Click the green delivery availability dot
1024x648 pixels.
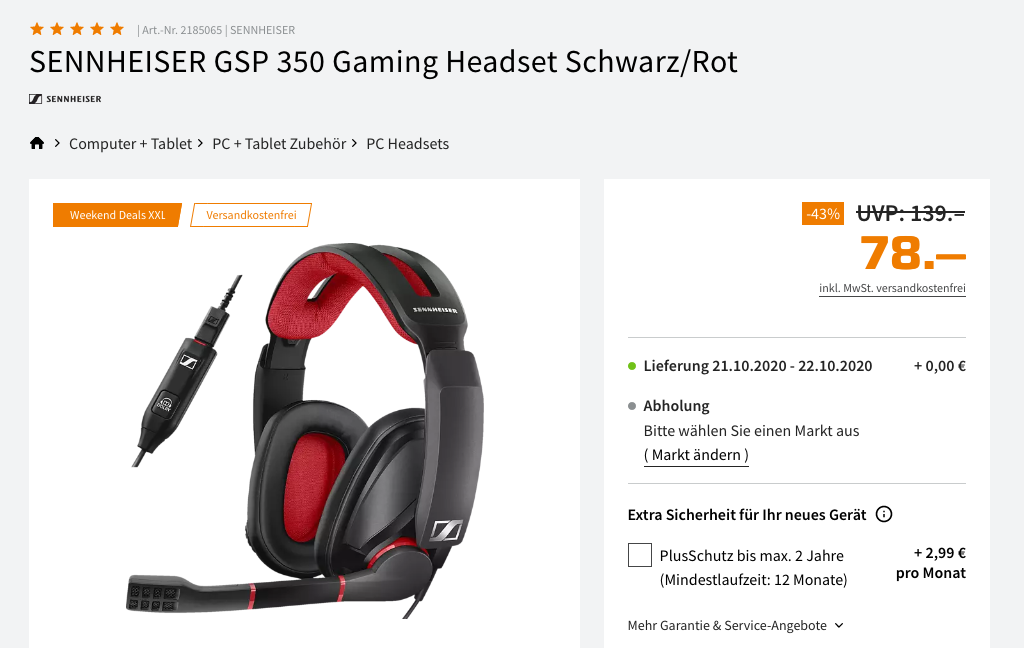632,366
